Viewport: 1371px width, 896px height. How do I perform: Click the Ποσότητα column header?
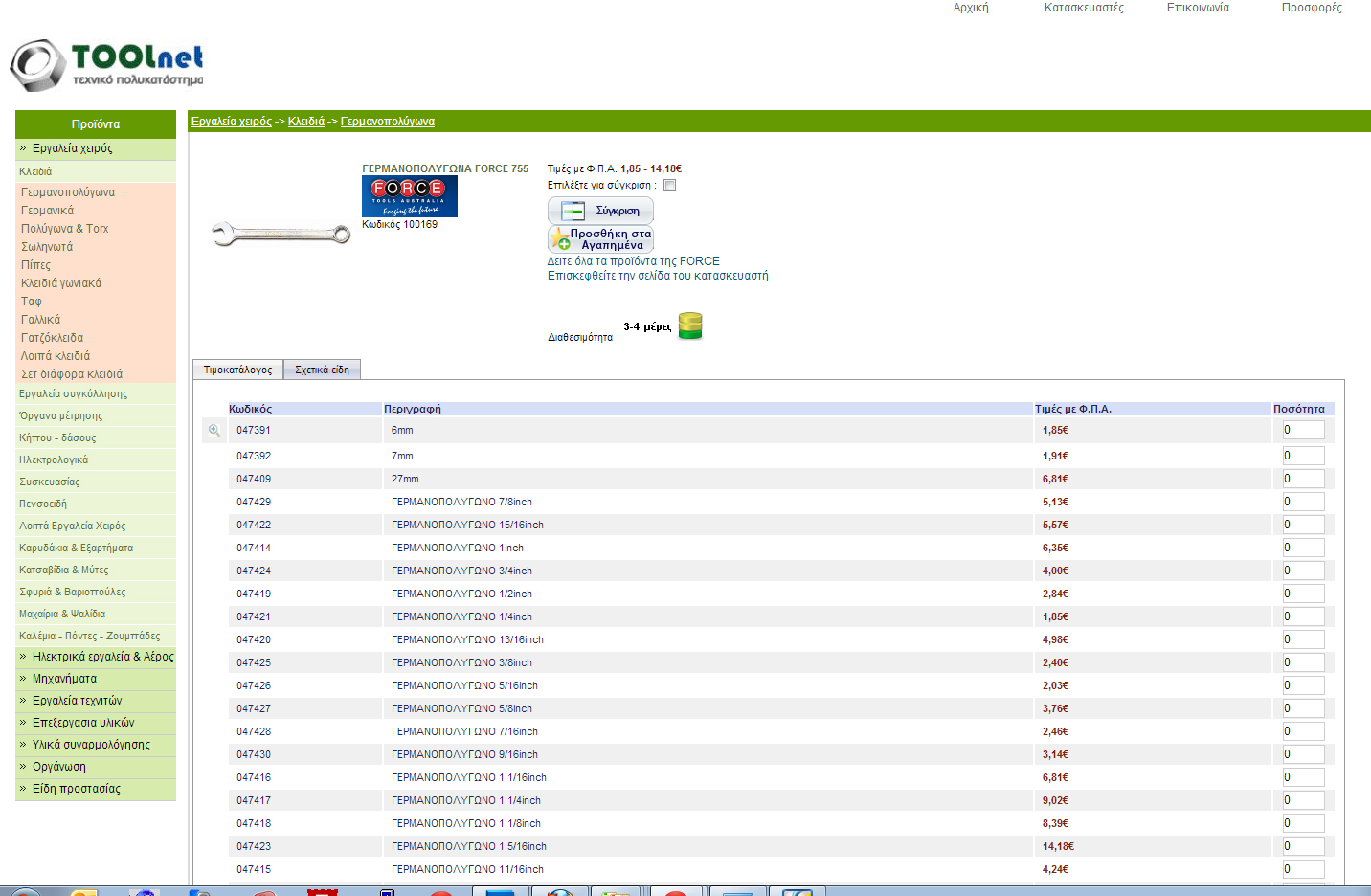click(1299, 409)
